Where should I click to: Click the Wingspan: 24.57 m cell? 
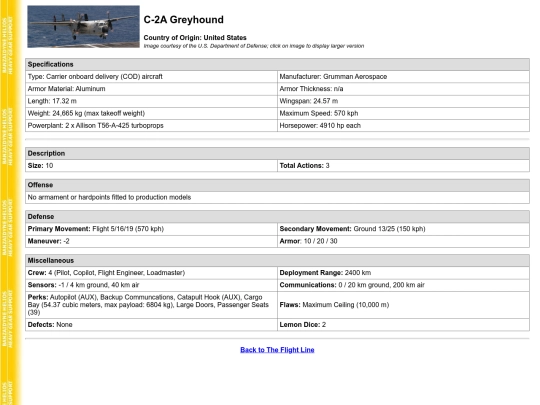[x=403, y=101]
